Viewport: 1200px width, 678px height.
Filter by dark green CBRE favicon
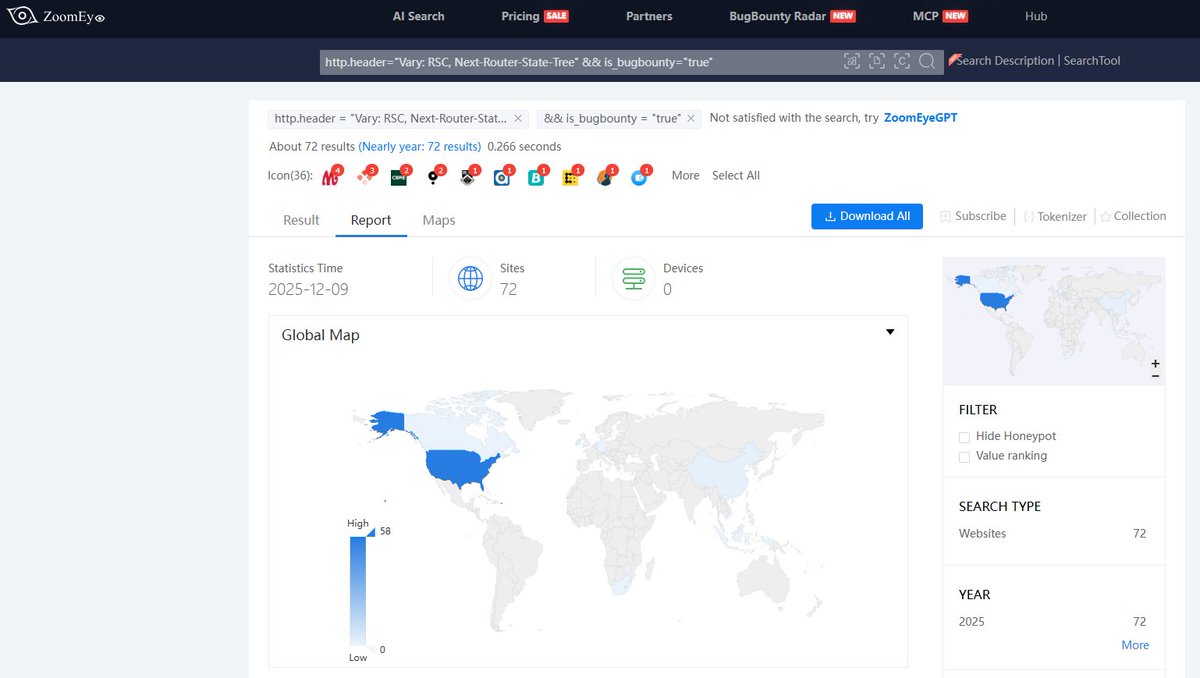(x=399, y=177)
